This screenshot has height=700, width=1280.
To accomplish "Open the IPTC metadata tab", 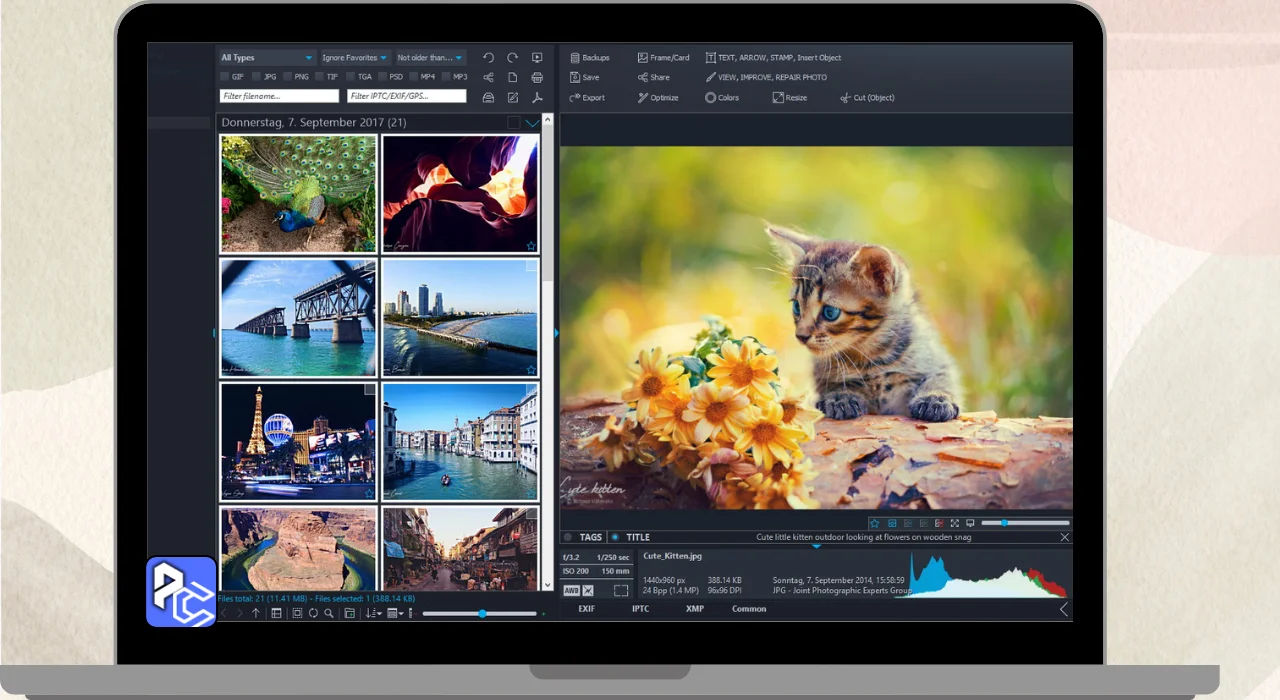I will tap(640, 609).
